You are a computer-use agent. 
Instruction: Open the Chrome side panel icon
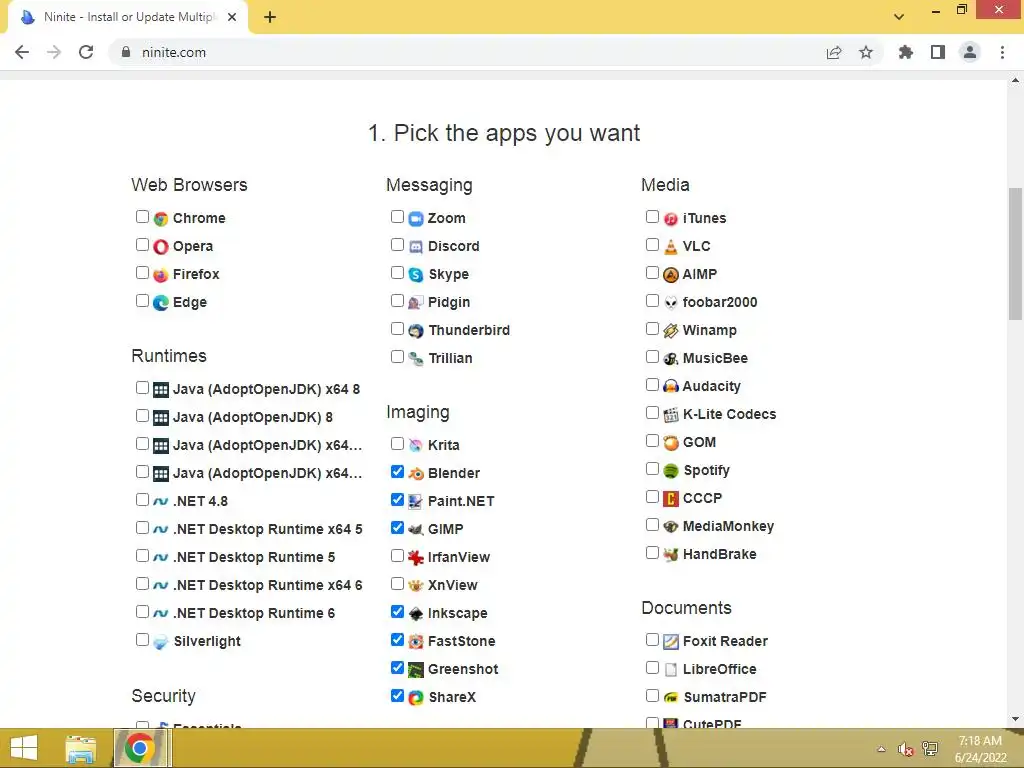click(x=938, y=52)
